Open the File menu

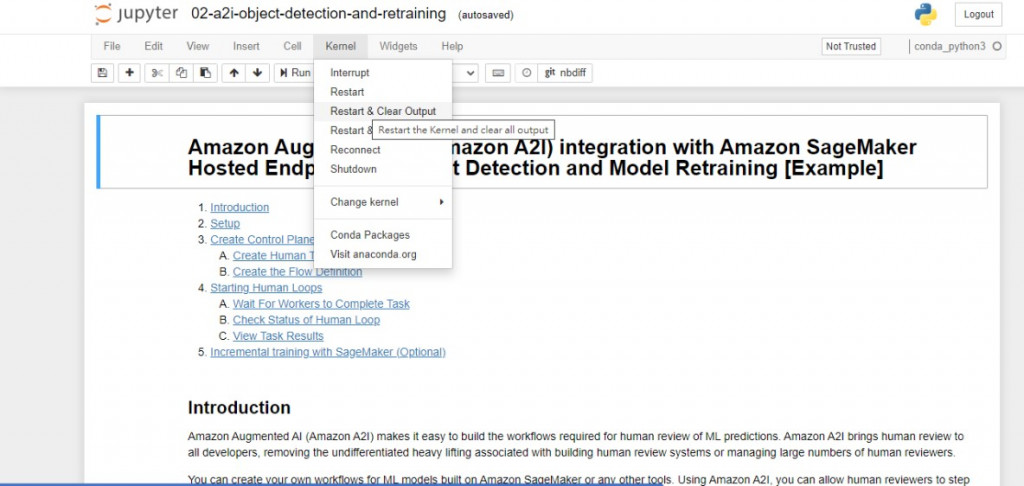pyautogui.click(x=112, y=46)
